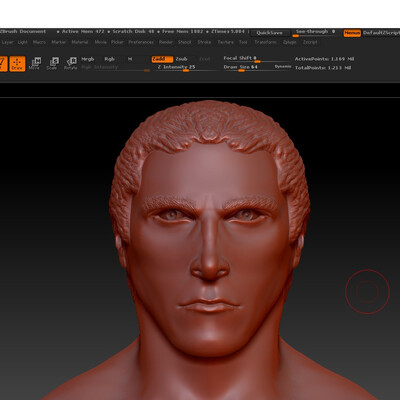Activate the Rotate transform icon
Viewport: 400px width, 400px height.
[71, 63]
